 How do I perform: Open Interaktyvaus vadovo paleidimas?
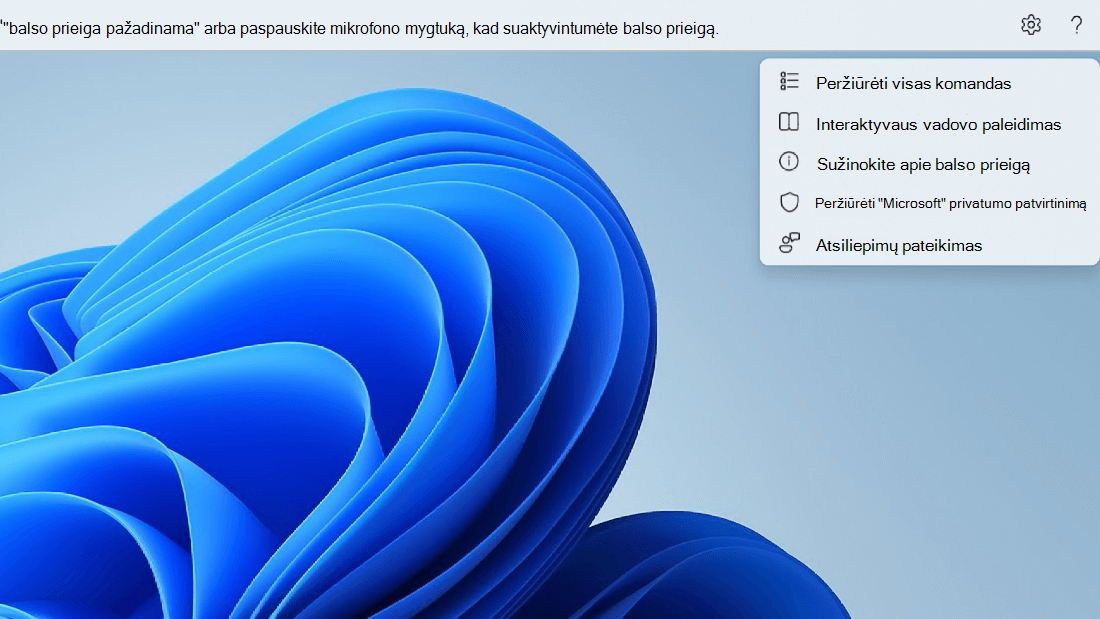pyautogui.click(x=929, y=124)
